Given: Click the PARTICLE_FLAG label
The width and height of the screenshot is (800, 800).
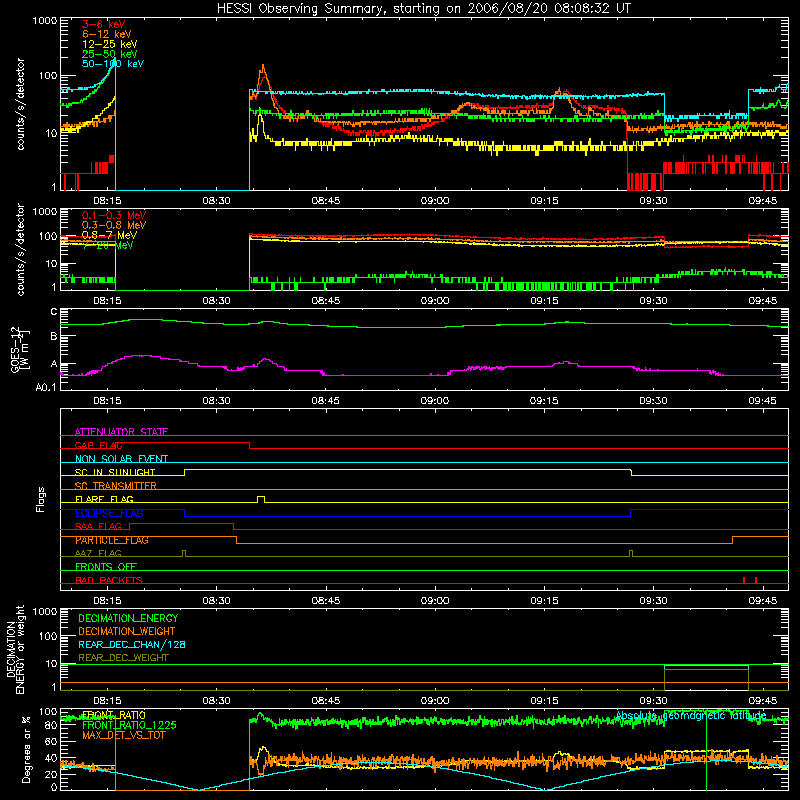Looking at the screenshot, I should 112,540.
